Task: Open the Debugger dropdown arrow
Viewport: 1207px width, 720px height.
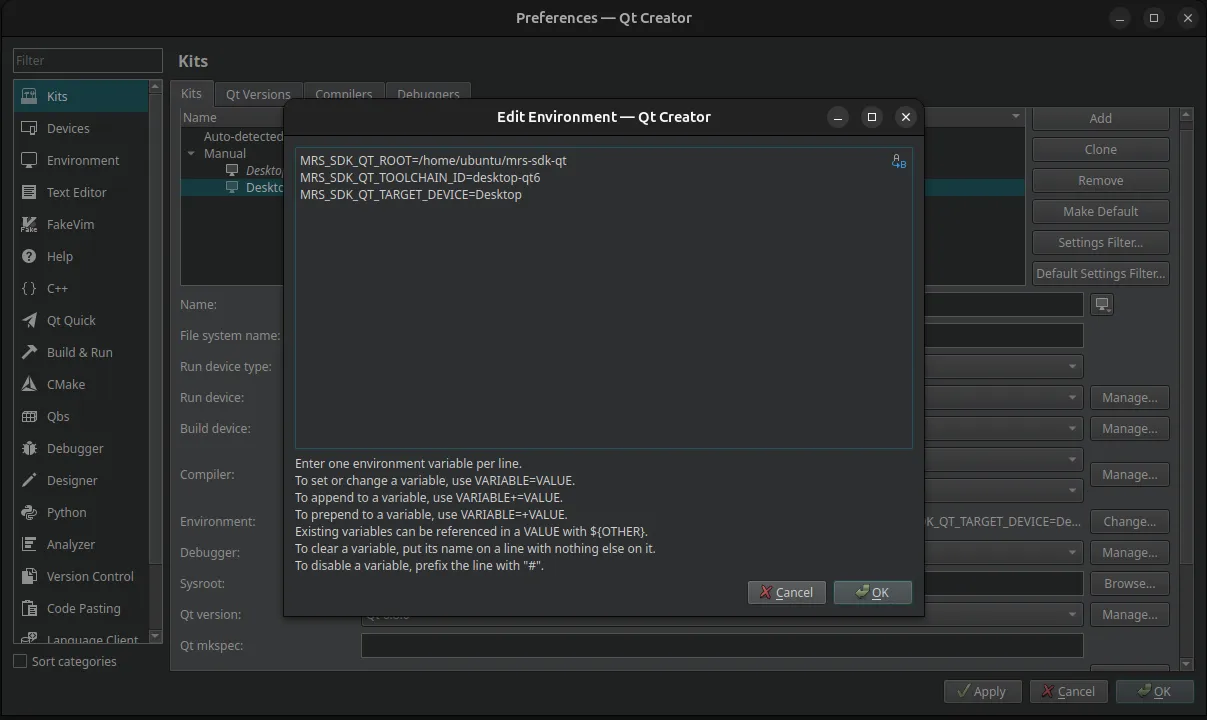Action: tap(1073, 552)
